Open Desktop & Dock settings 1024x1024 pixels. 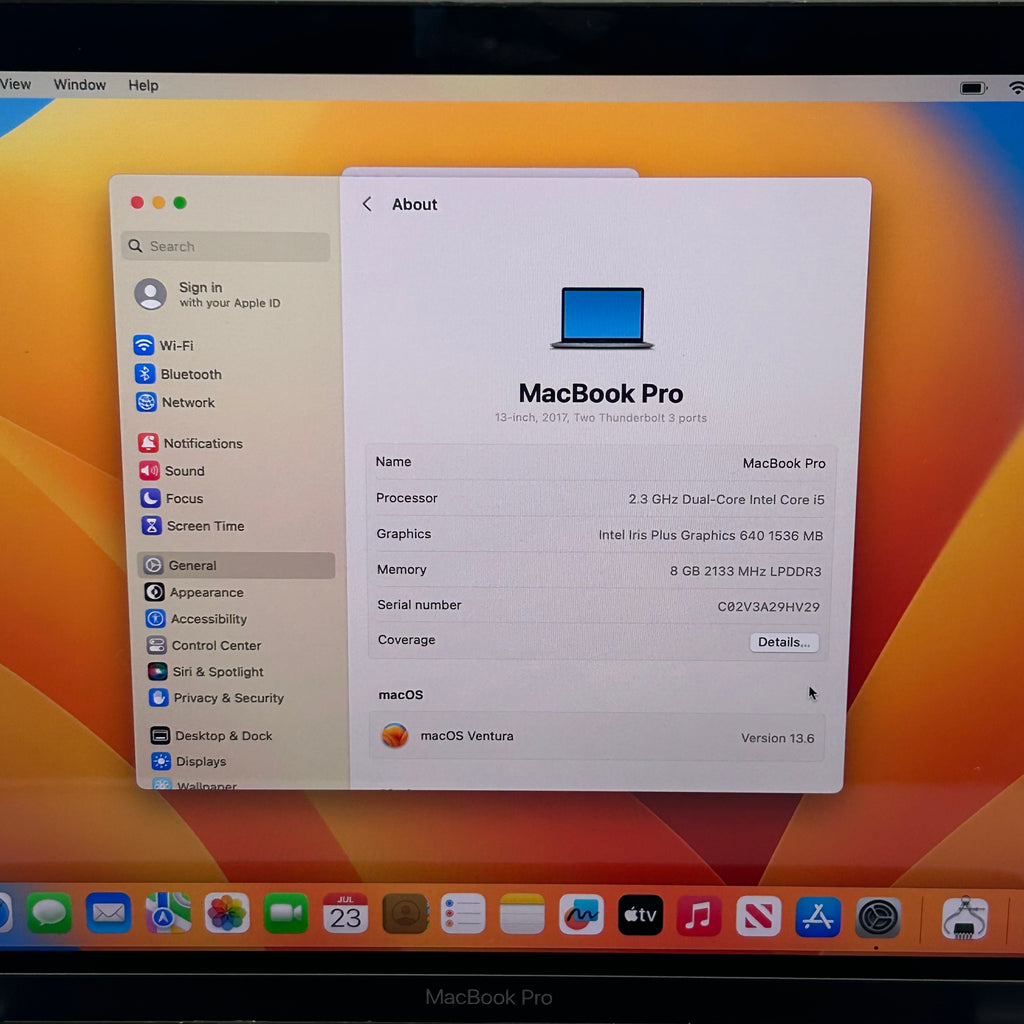click(211, 735)
